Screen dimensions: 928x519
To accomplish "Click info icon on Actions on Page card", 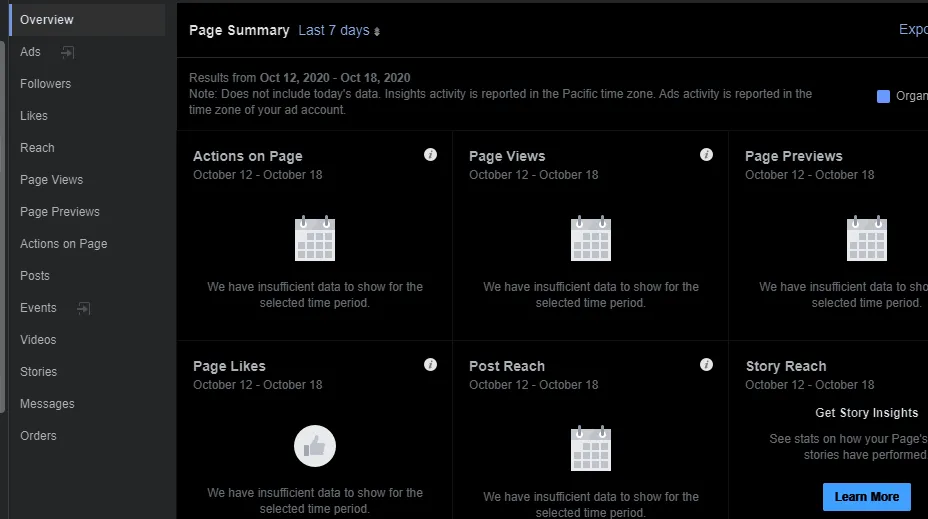I will [430, 155].
